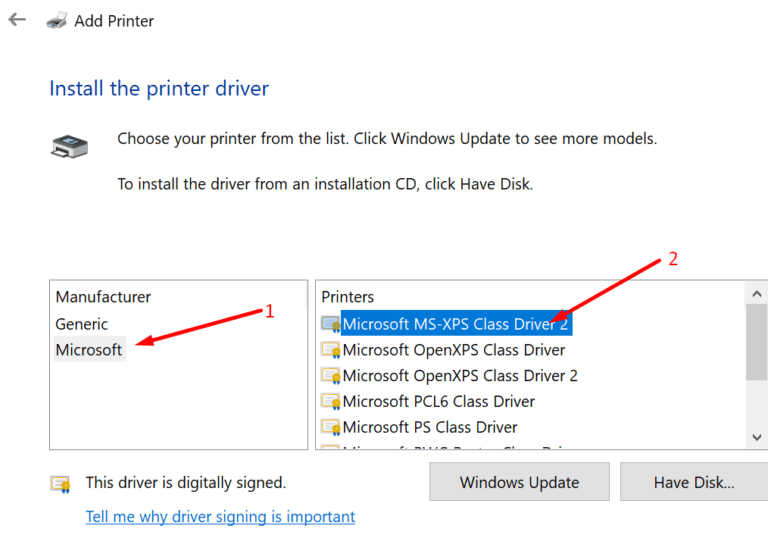The height and width of the screenshot is (535, 768).
Task: Click the icon beside Microsoft OpenXPS Class Driver 2
Action: 330,376
